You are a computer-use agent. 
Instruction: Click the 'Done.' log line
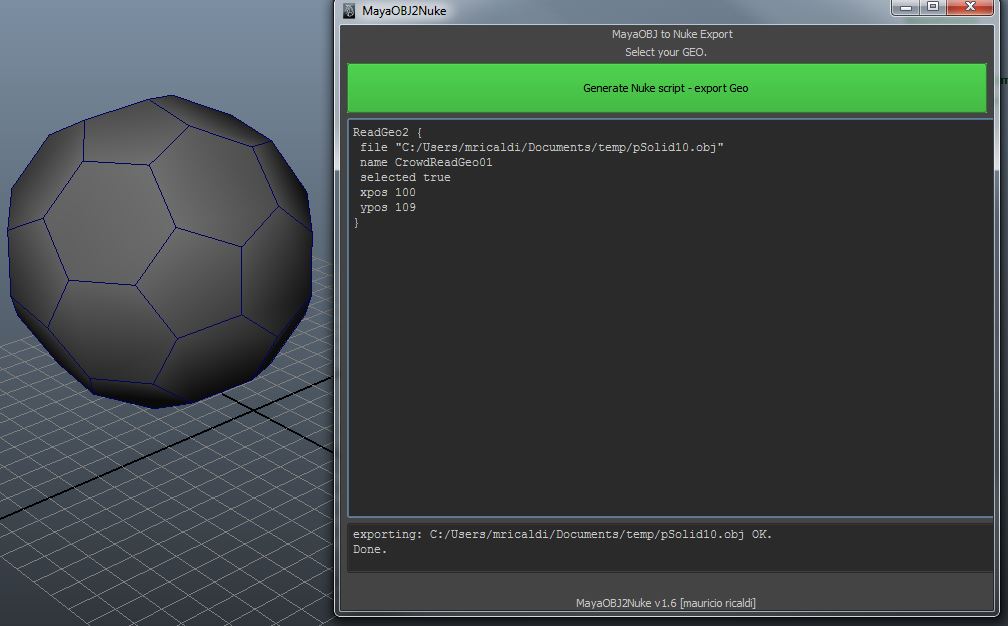[x=370, y=550]
